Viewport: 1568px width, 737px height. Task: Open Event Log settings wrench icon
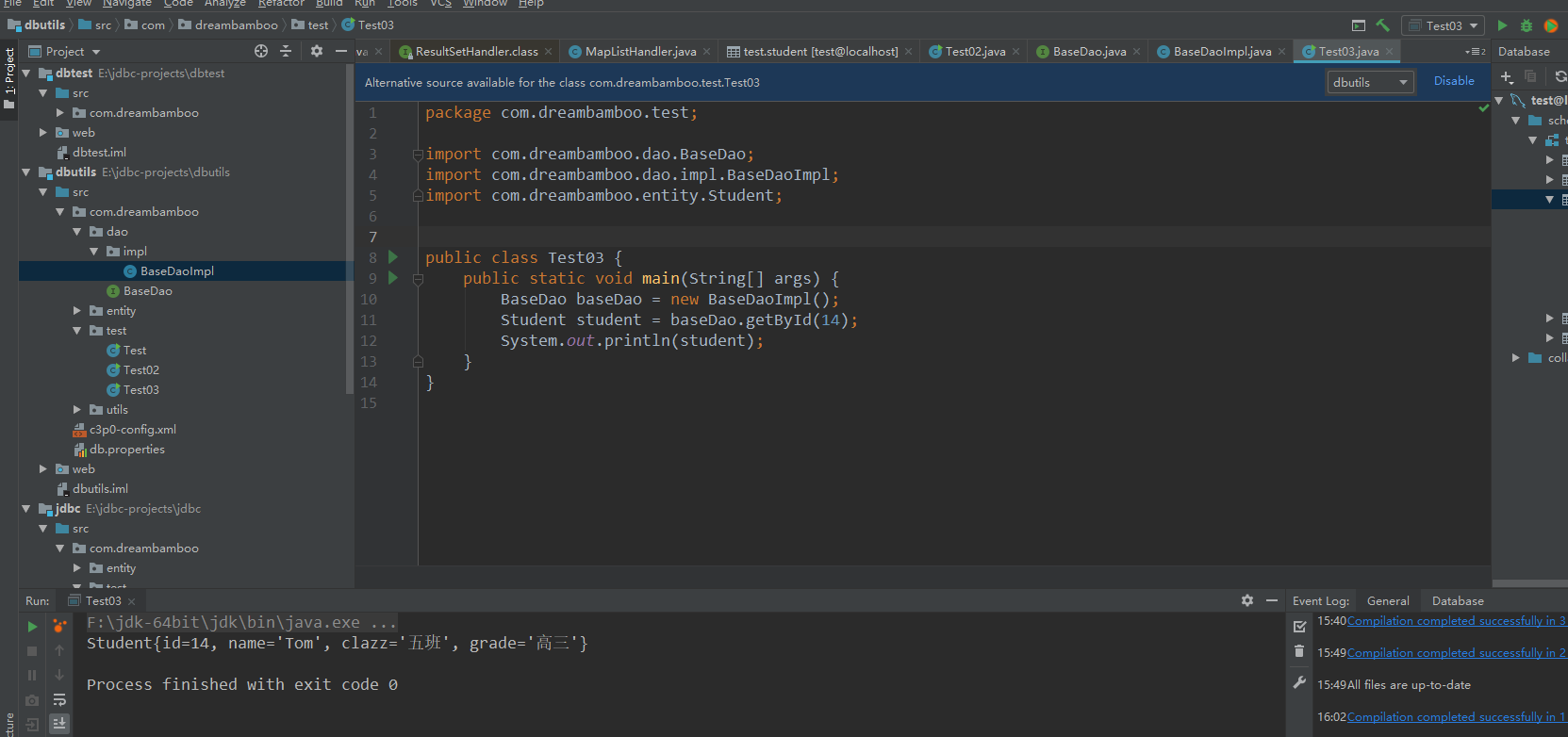[x=1299, y=683]
